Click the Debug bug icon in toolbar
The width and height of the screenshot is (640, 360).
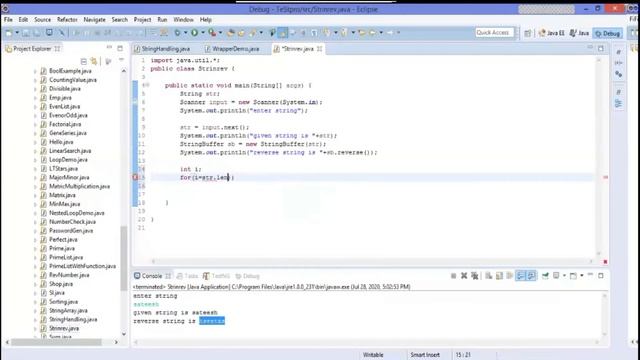pyautogui.click(x=177, y=33)
